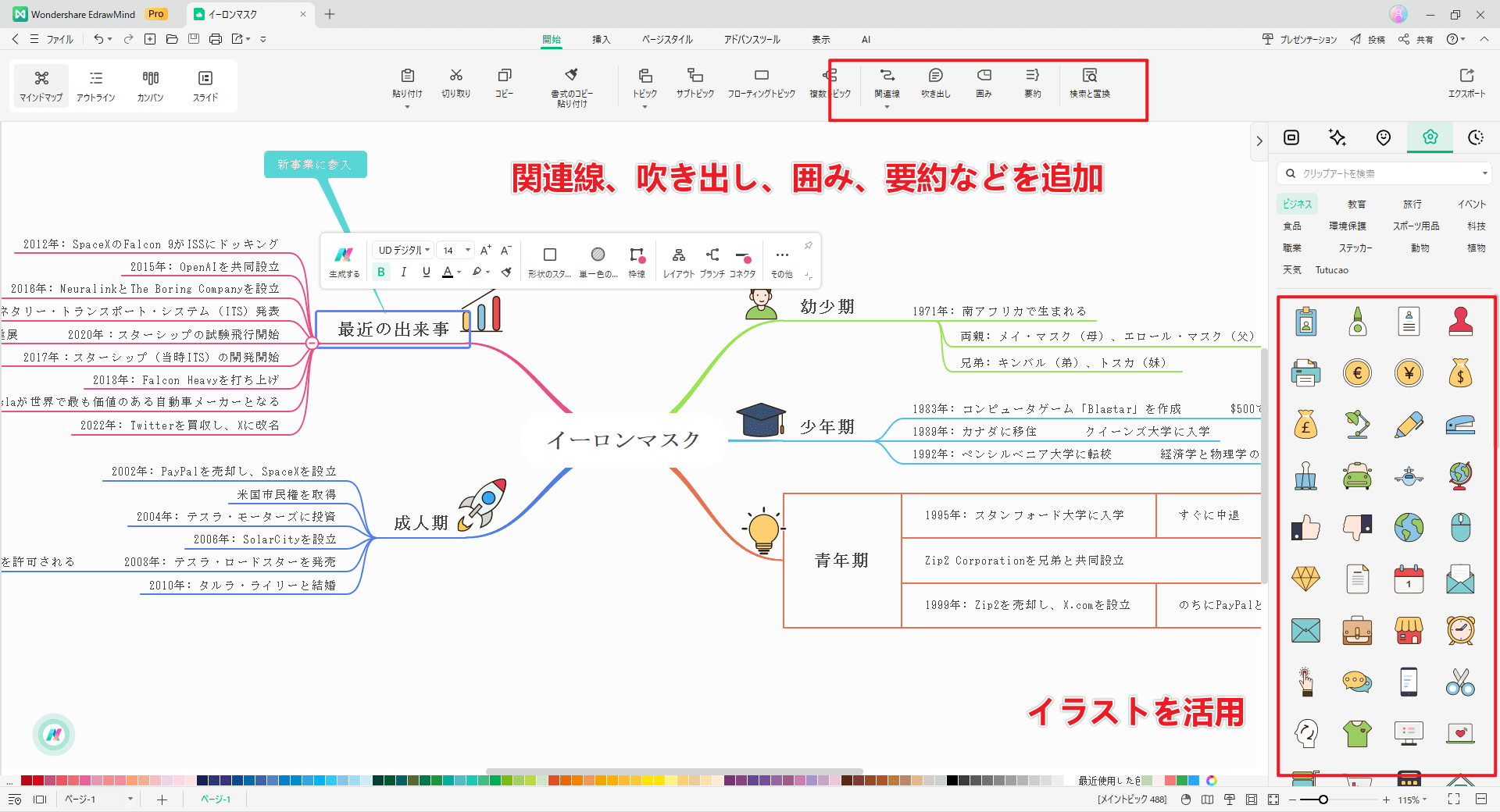Open the Kanban (カンバン) view
The image size is (1500, 812).
[150, 85]
